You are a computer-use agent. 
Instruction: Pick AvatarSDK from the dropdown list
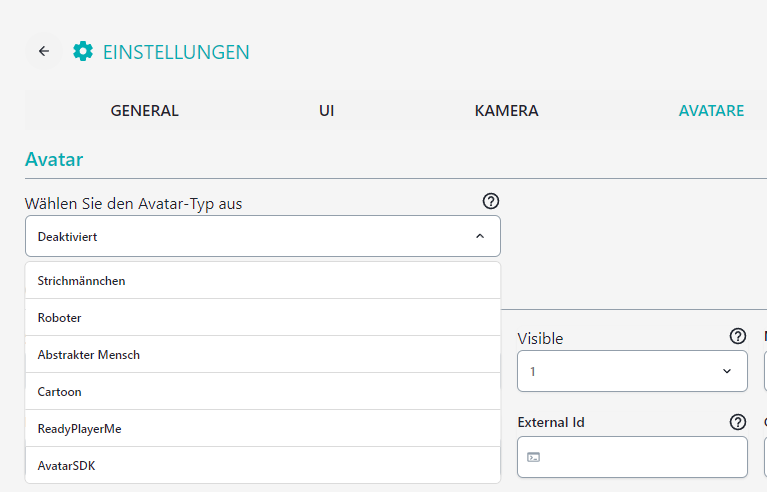tap(263, 465)
